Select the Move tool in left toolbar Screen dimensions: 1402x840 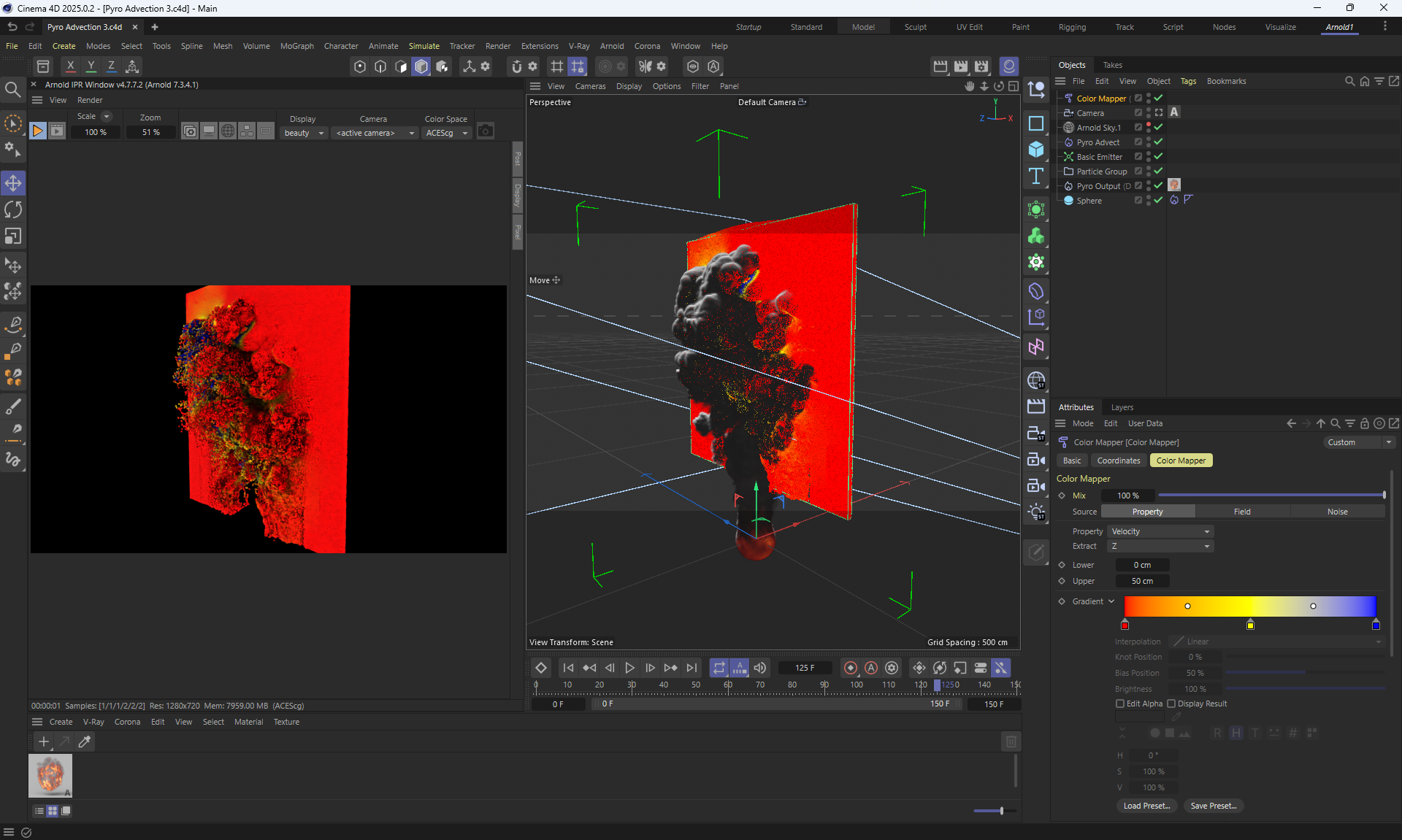click(13, 183)
